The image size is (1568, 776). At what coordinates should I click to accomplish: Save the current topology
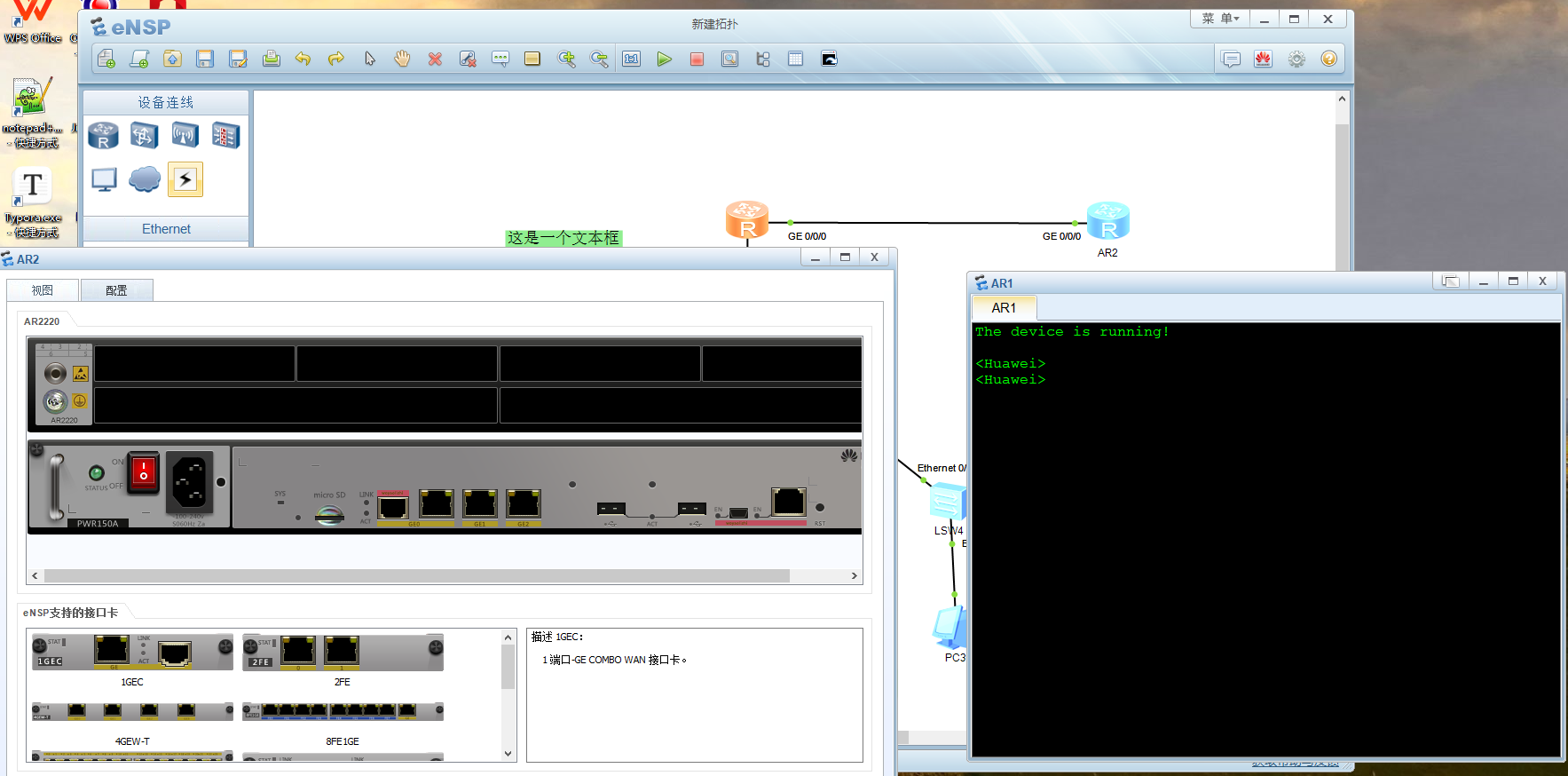coord(205,59)
